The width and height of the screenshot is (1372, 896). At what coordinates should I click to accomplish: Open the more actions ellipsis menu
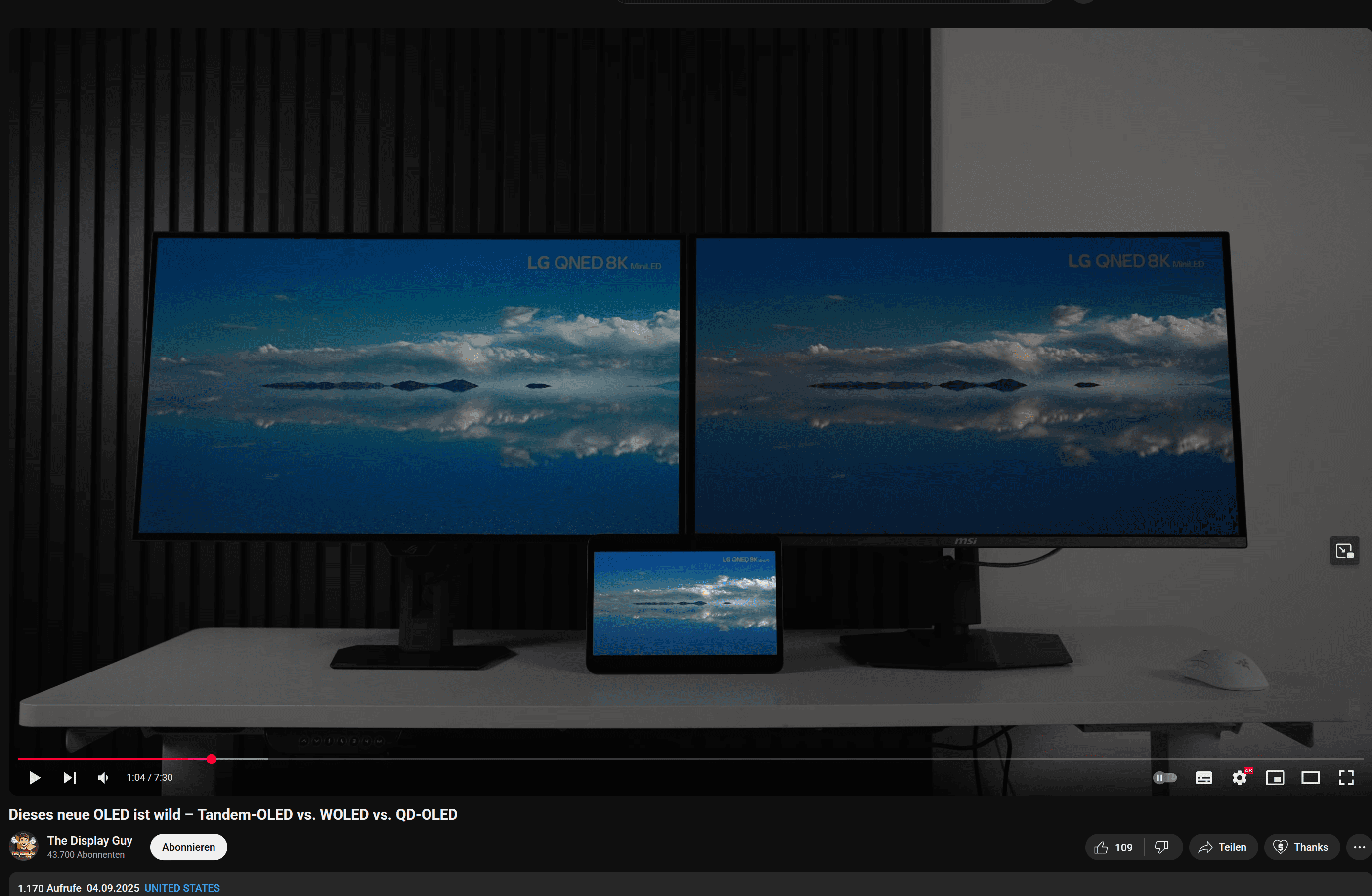point(1359,847)
